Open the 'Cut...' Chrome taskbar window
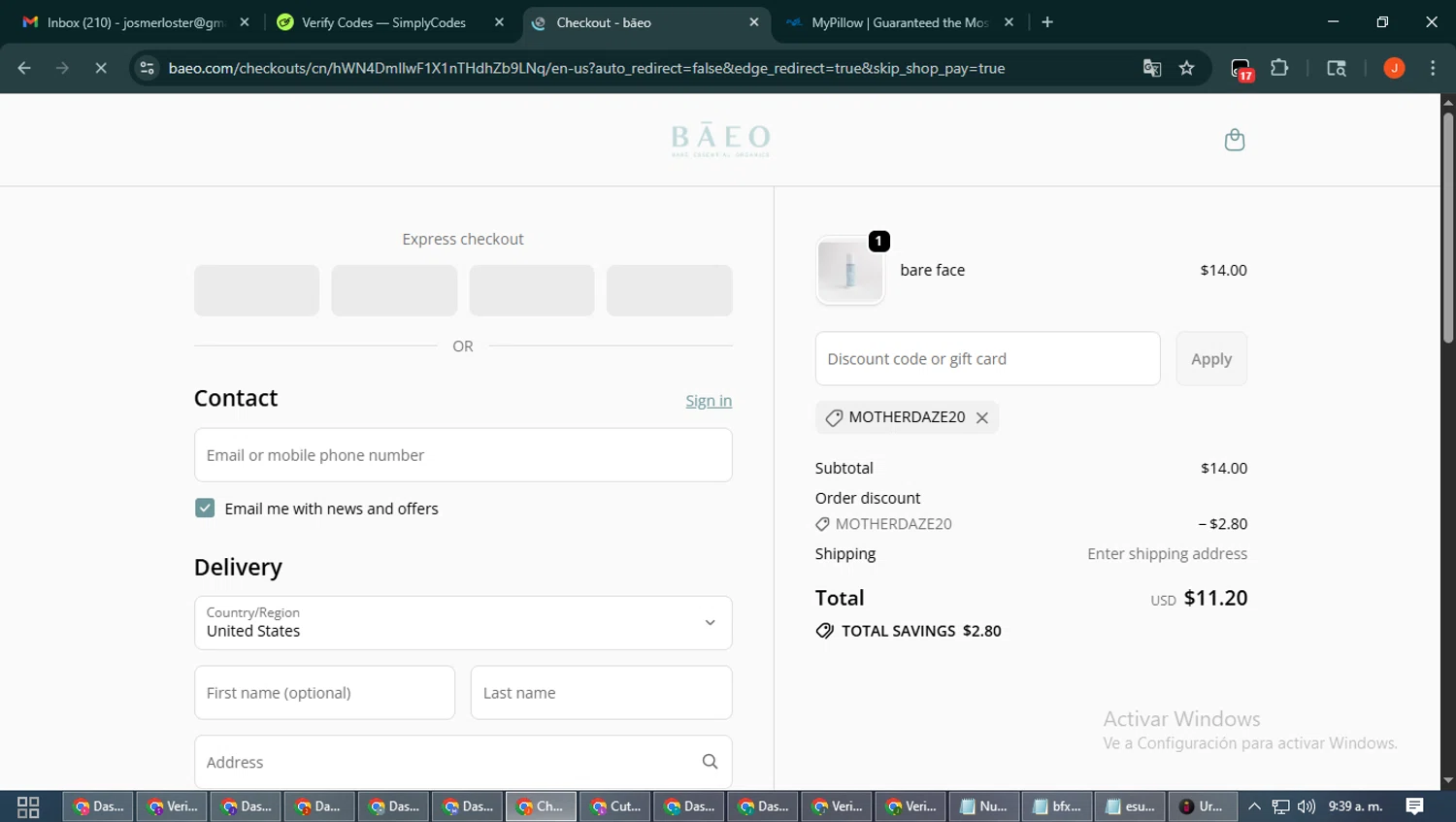The height and width of the screenshot is (822, 1456). click(615, 806)
